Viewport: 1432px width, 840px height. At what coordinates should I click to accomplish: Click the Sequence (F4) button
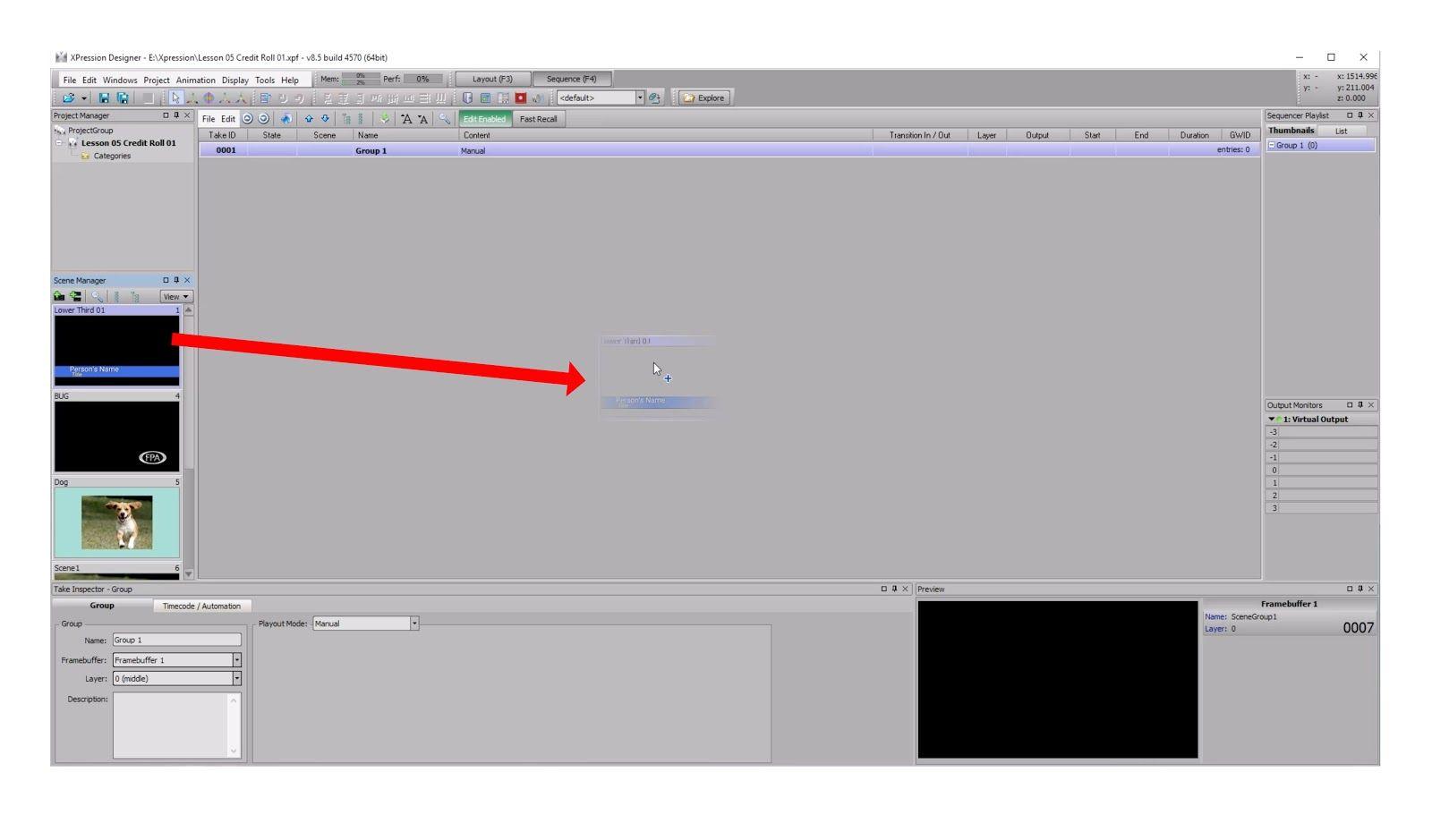pos(572,79)
